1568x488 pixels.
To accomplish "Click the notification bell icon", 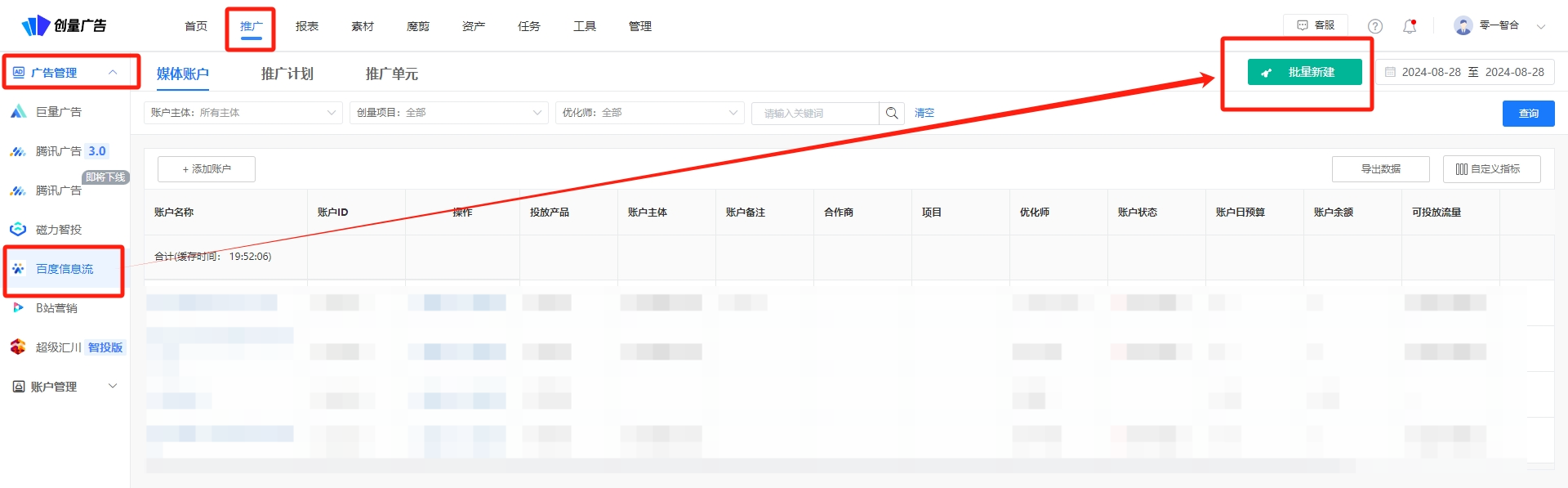I will pyautogui.click(x=1410, y=26).
